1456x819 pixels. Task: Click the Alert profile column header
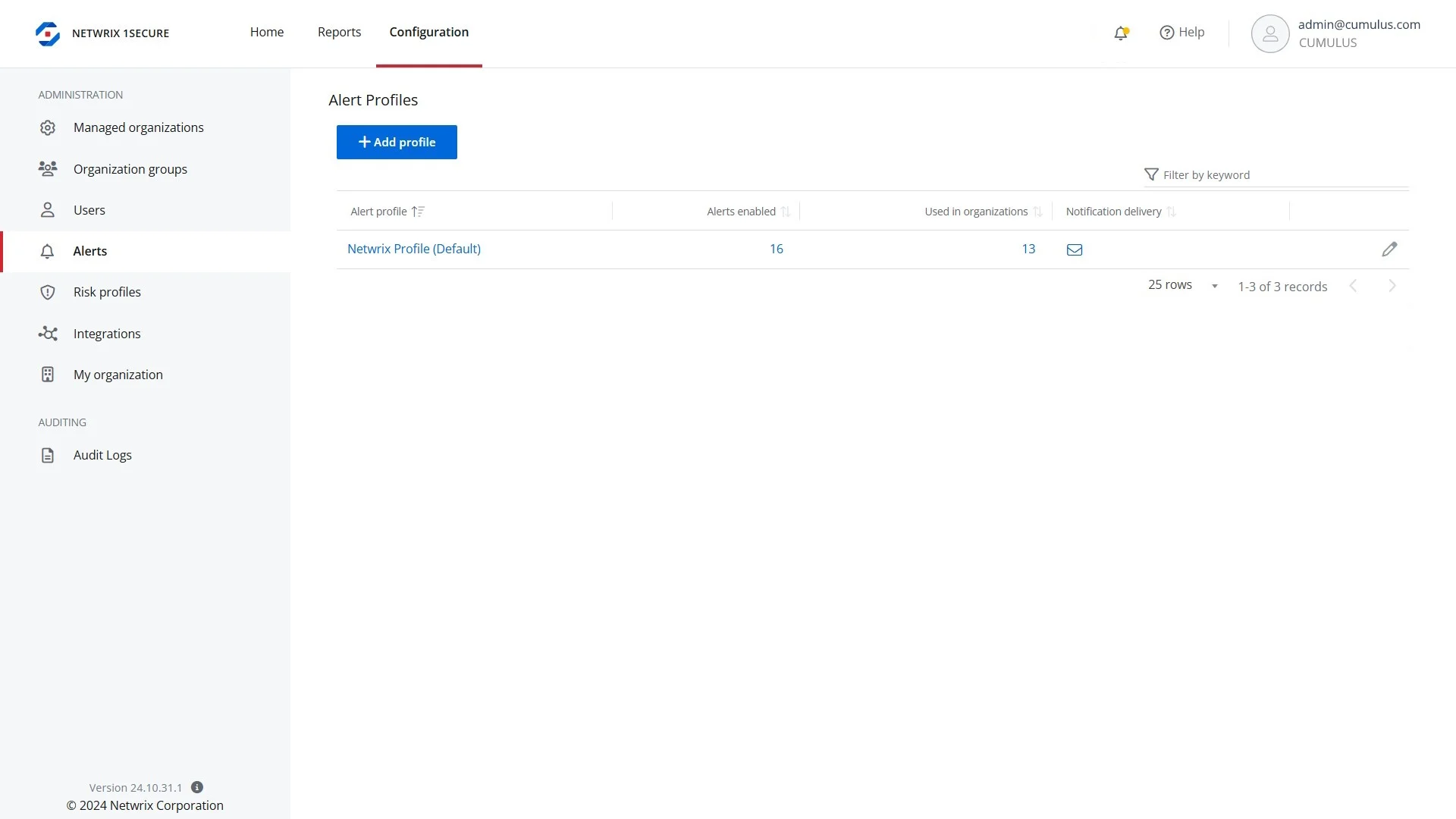(x=378, y=212)
